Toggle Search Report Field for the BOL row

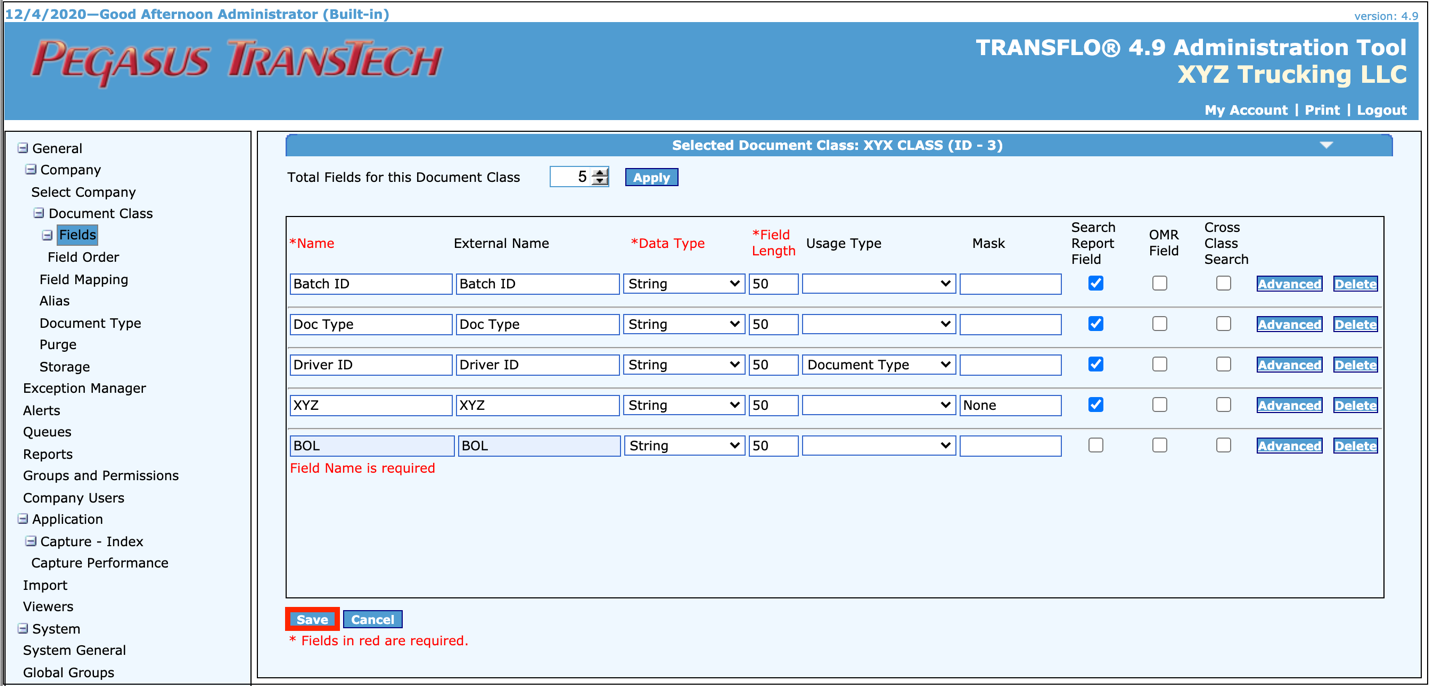tap(1095, 445)
